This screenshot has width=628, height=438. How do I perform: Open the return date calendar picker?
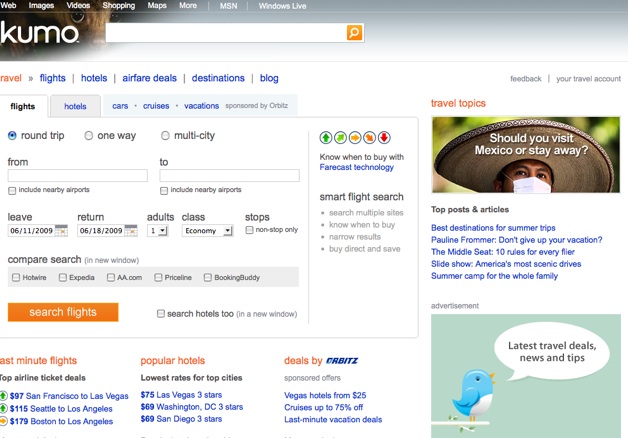click(131, 230)
